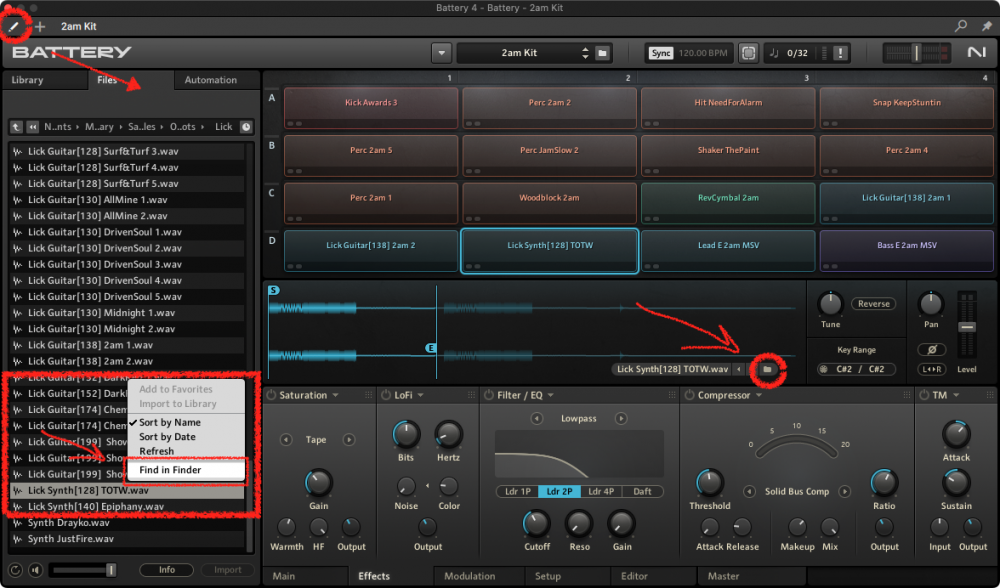Click the previous sample arrow beside TOTW.wav

pos(739,369)
